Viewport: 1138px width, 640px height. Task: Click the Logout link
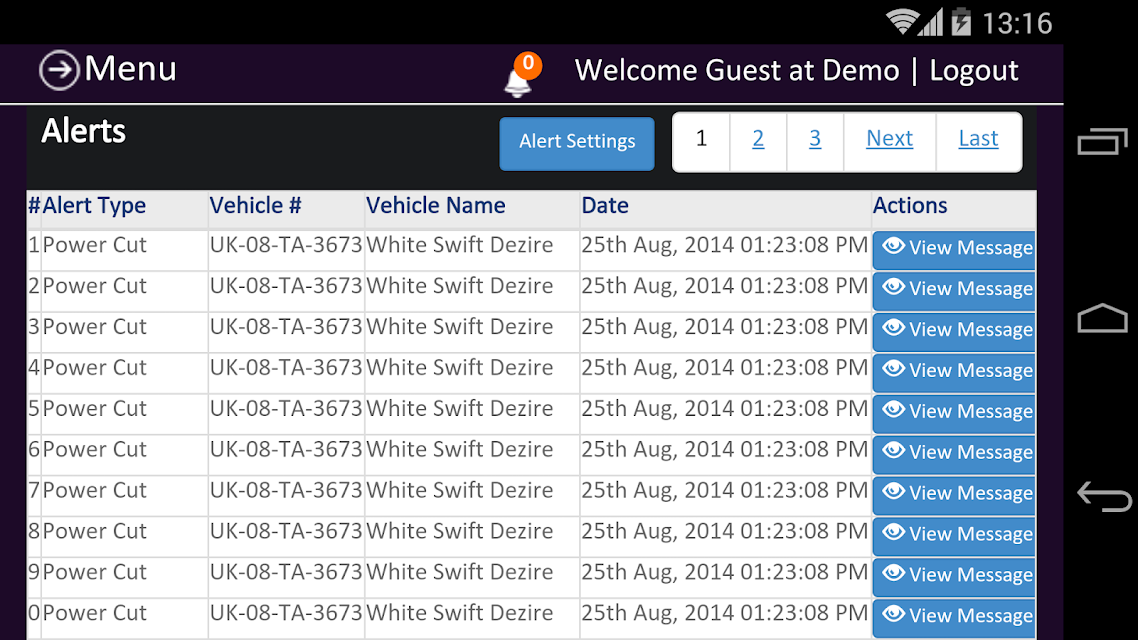973,70
